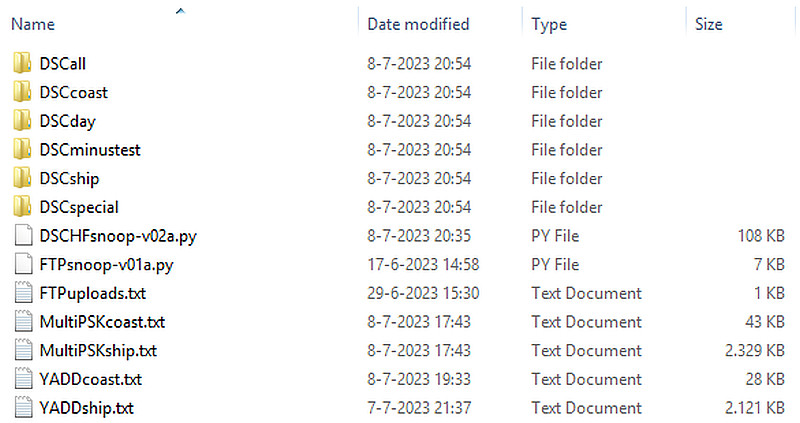Click the DSCHFsnoop-v02a.py file icon

24,236
